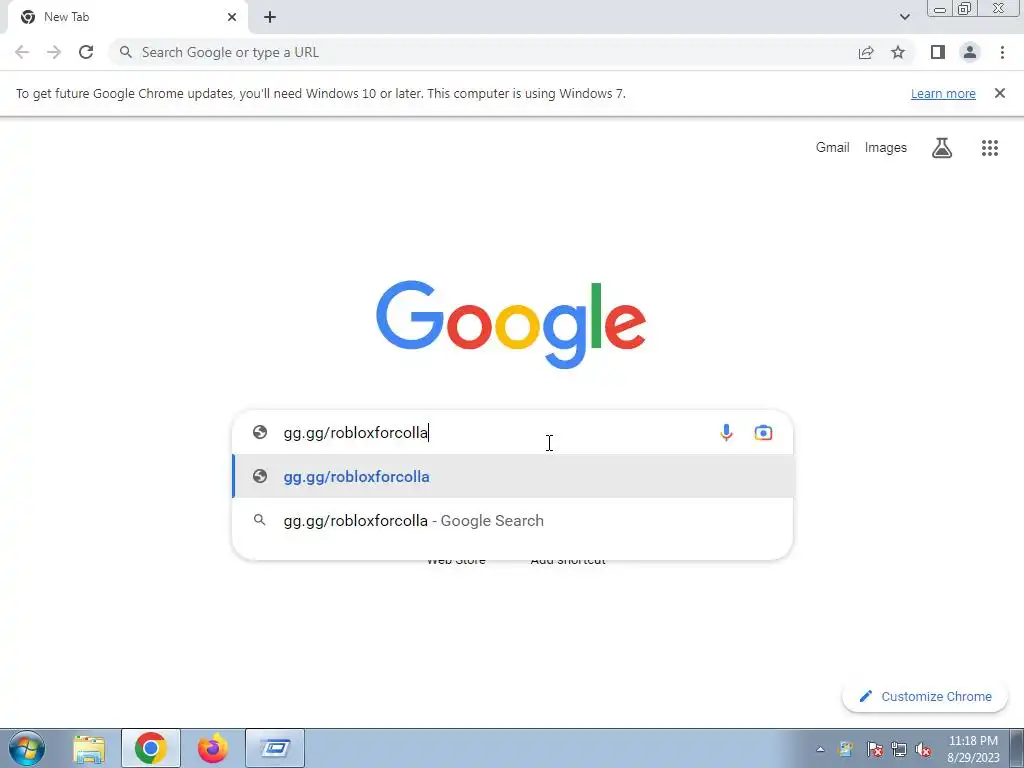Open the Google apps grid
The image size is (1024, 768).
[989, 148]
